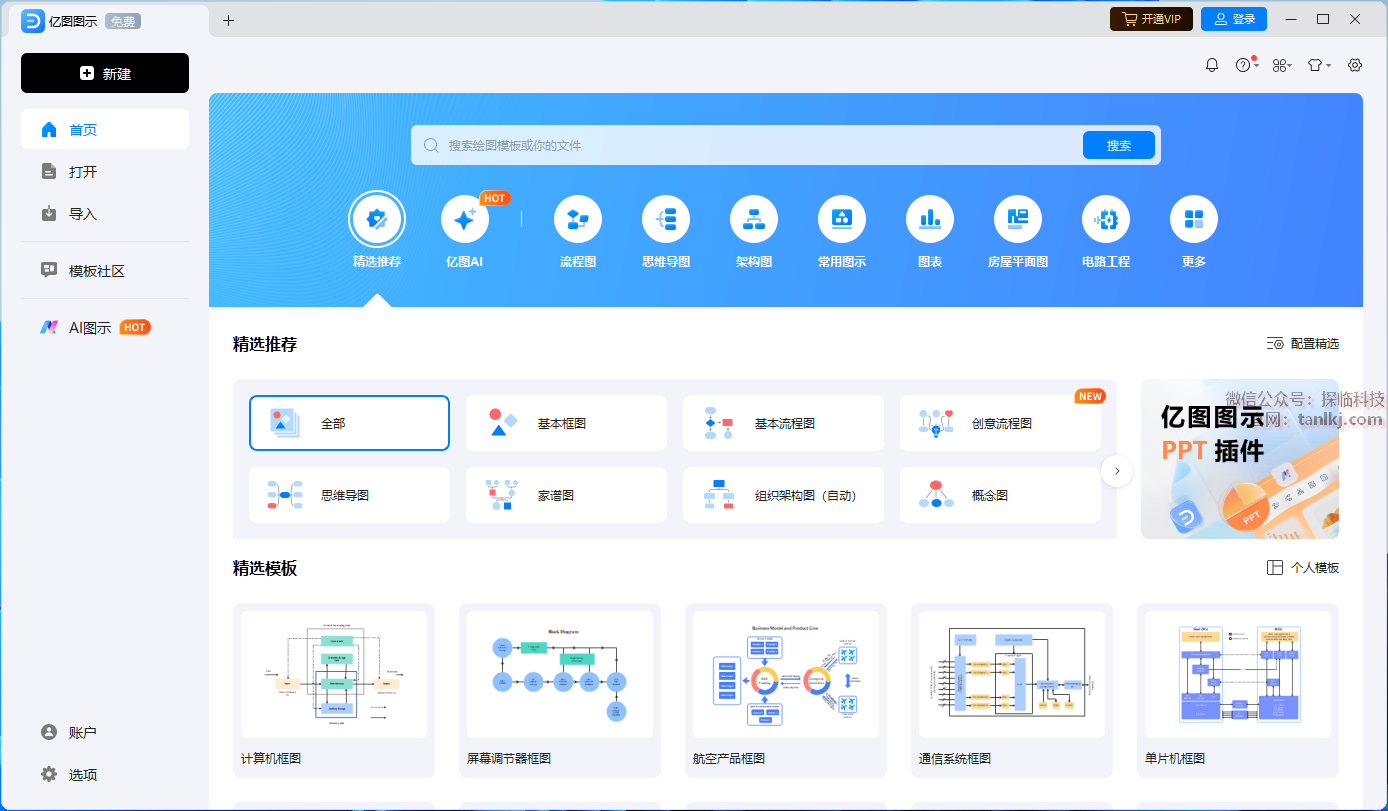Viewport: 1388px width, 811px height.
Task: Click the notification bell icon
Action: click(x=1212, y=65)
